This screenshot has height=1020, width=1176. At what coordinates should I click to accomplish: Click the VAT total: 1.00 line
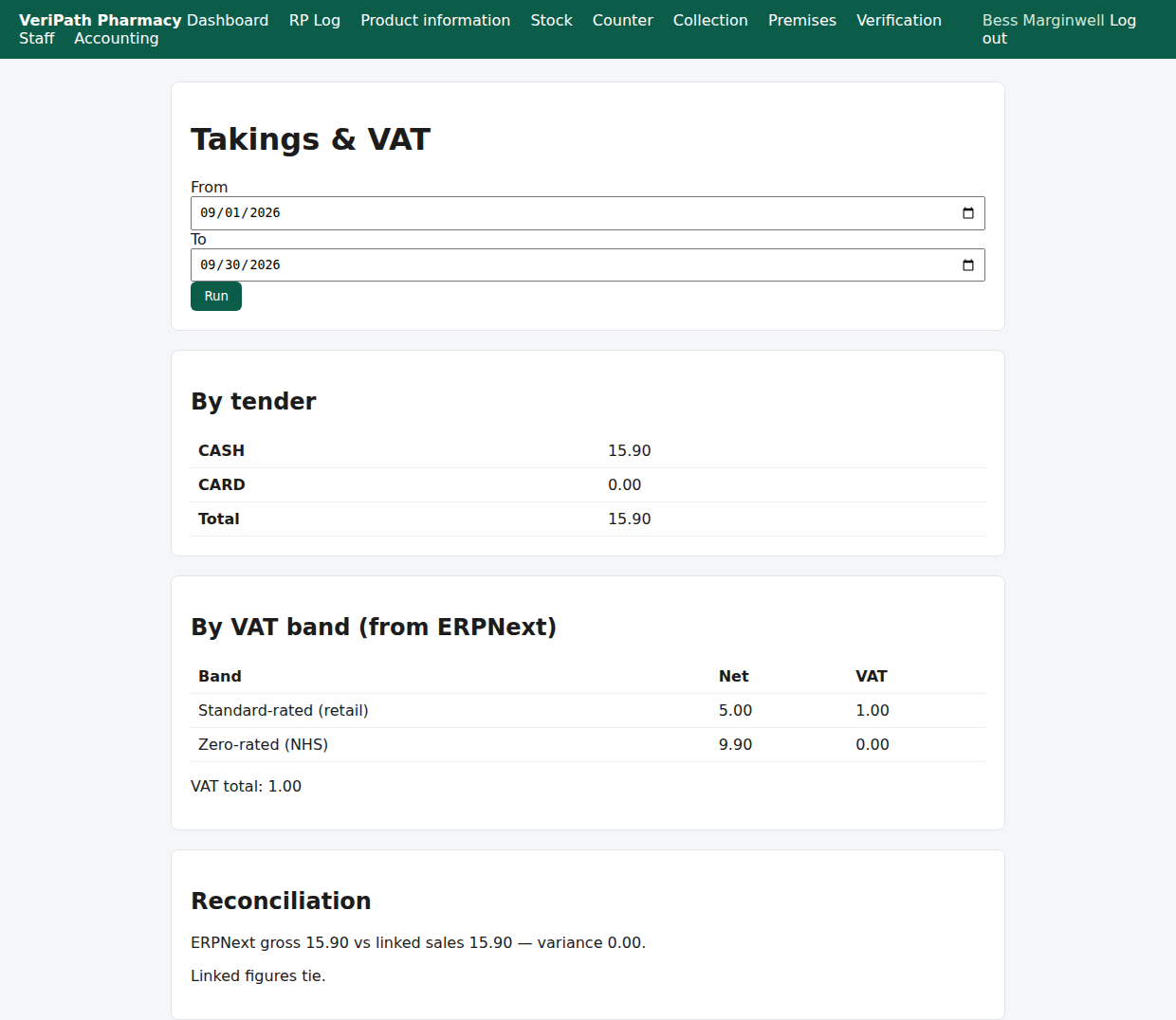tap(247, 787)
